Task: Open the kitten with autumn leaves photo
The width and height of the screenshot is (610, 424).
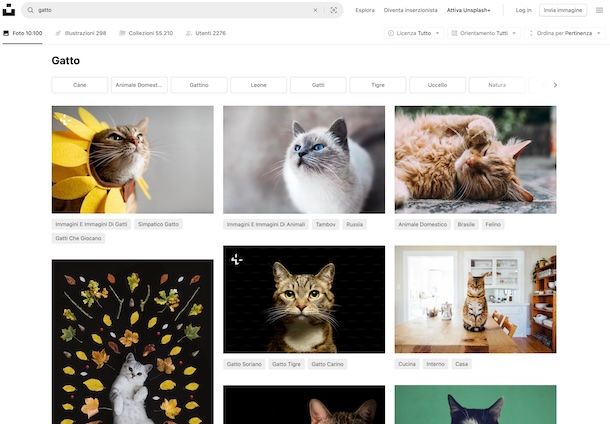Action: coord(133,342)
